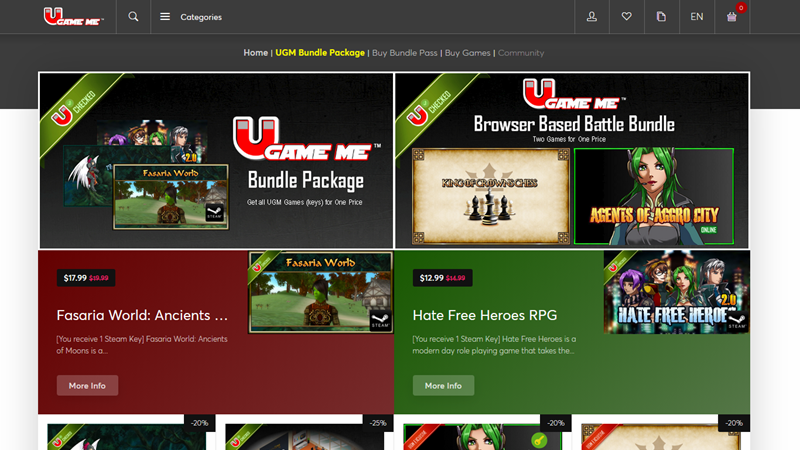800x450 pixels.
Task: Open Buy Games nav link
Action: (468, 52)
